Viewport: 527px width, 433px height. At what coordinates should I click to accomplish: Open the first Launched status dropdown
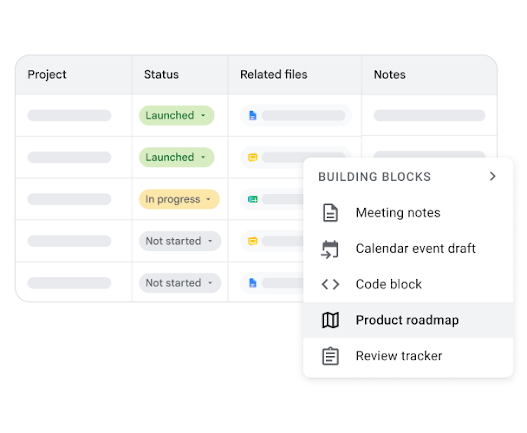point(177,116)
